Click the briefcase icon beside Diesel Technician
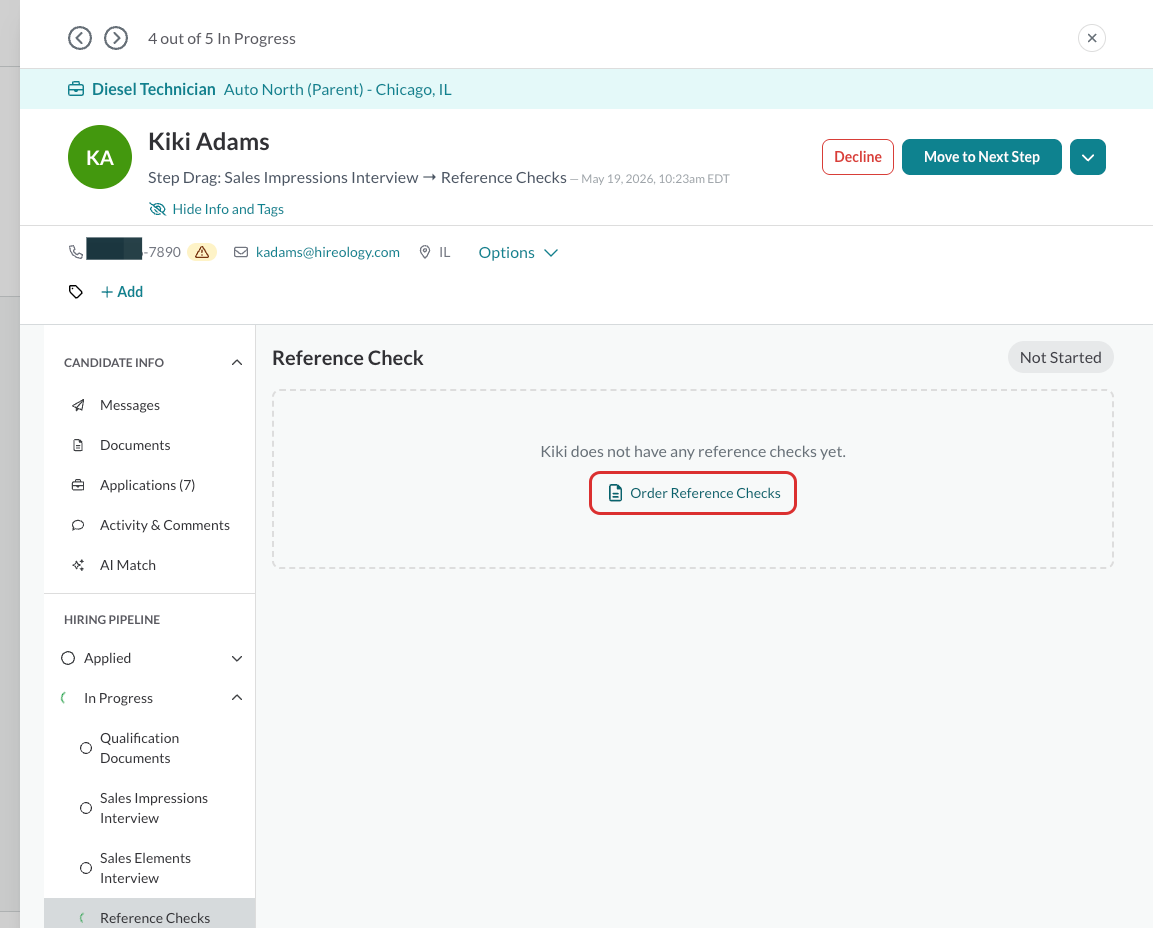Image resolution: width=1153 pixels, height=928 pixels. [76, 90]
